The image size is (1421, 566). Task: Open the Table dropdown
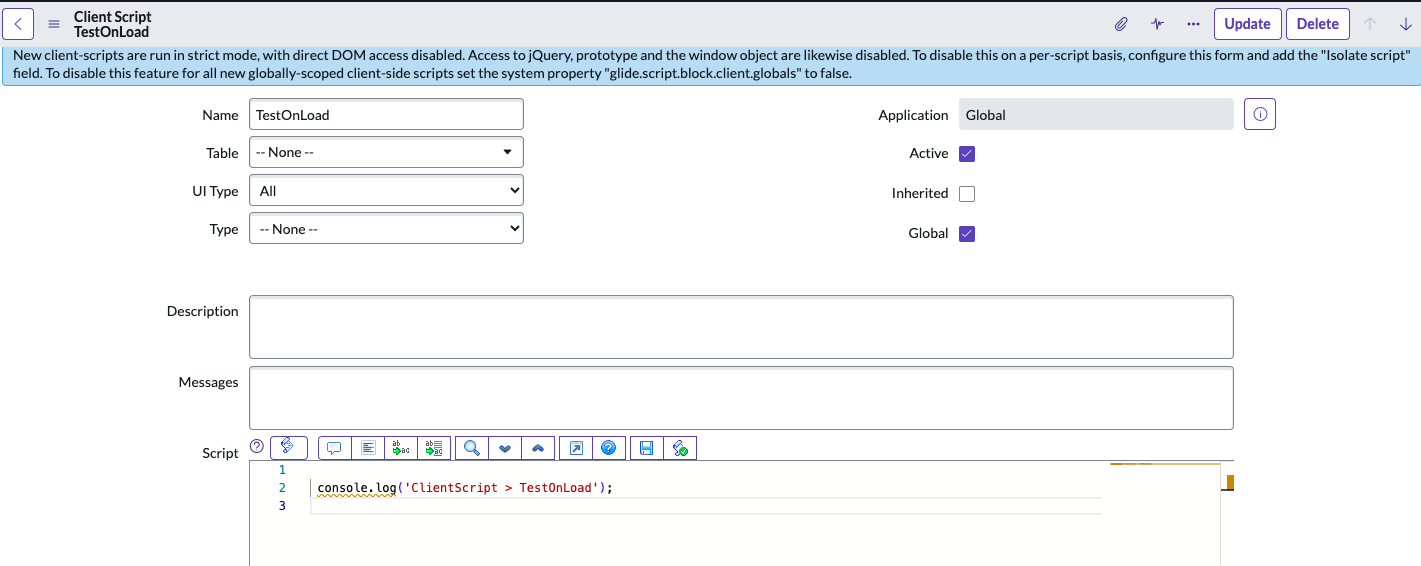pos(386,153)
